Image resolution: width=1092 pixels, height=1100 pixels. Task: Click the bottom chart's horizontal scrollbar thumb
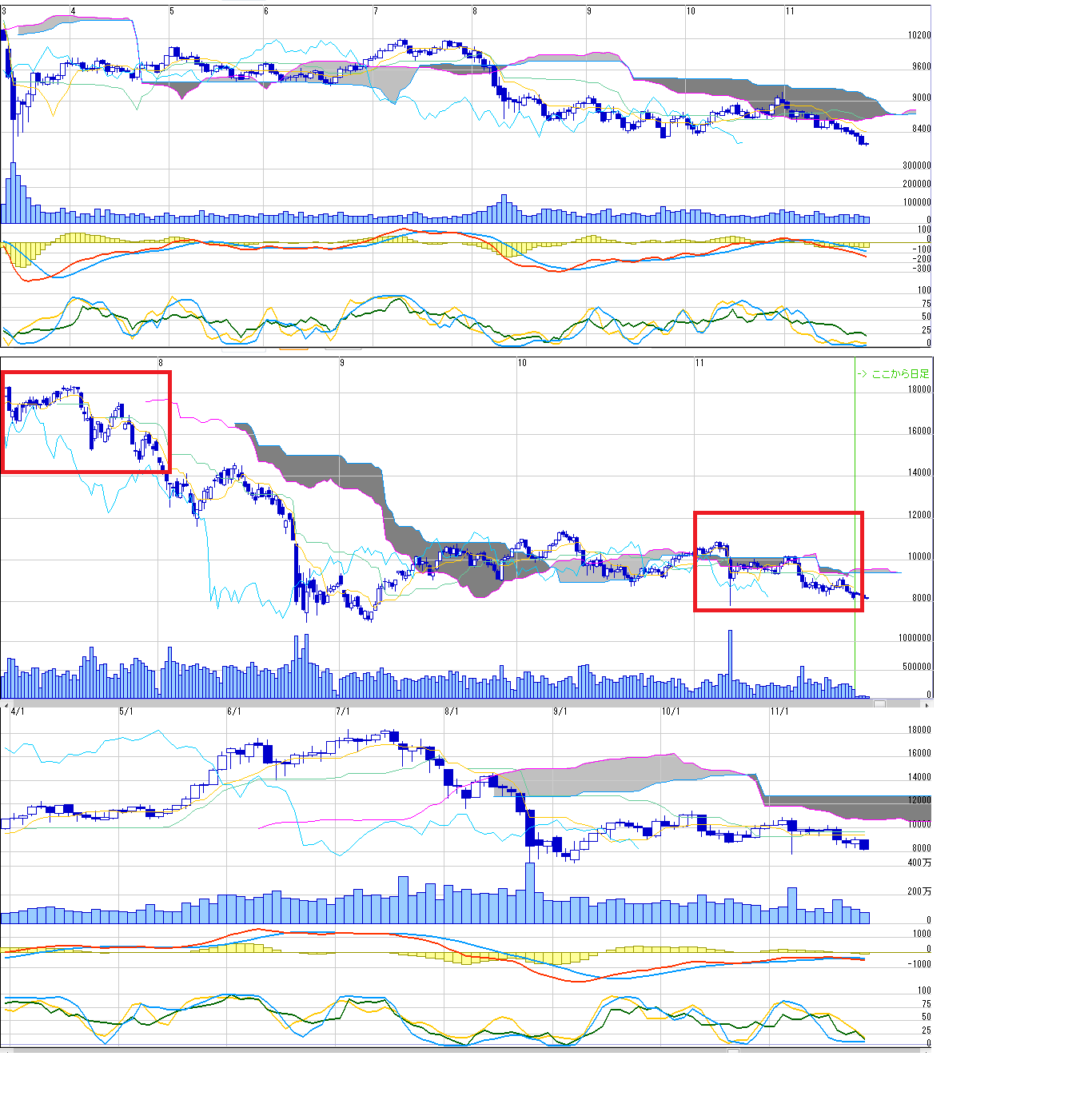733,1050
